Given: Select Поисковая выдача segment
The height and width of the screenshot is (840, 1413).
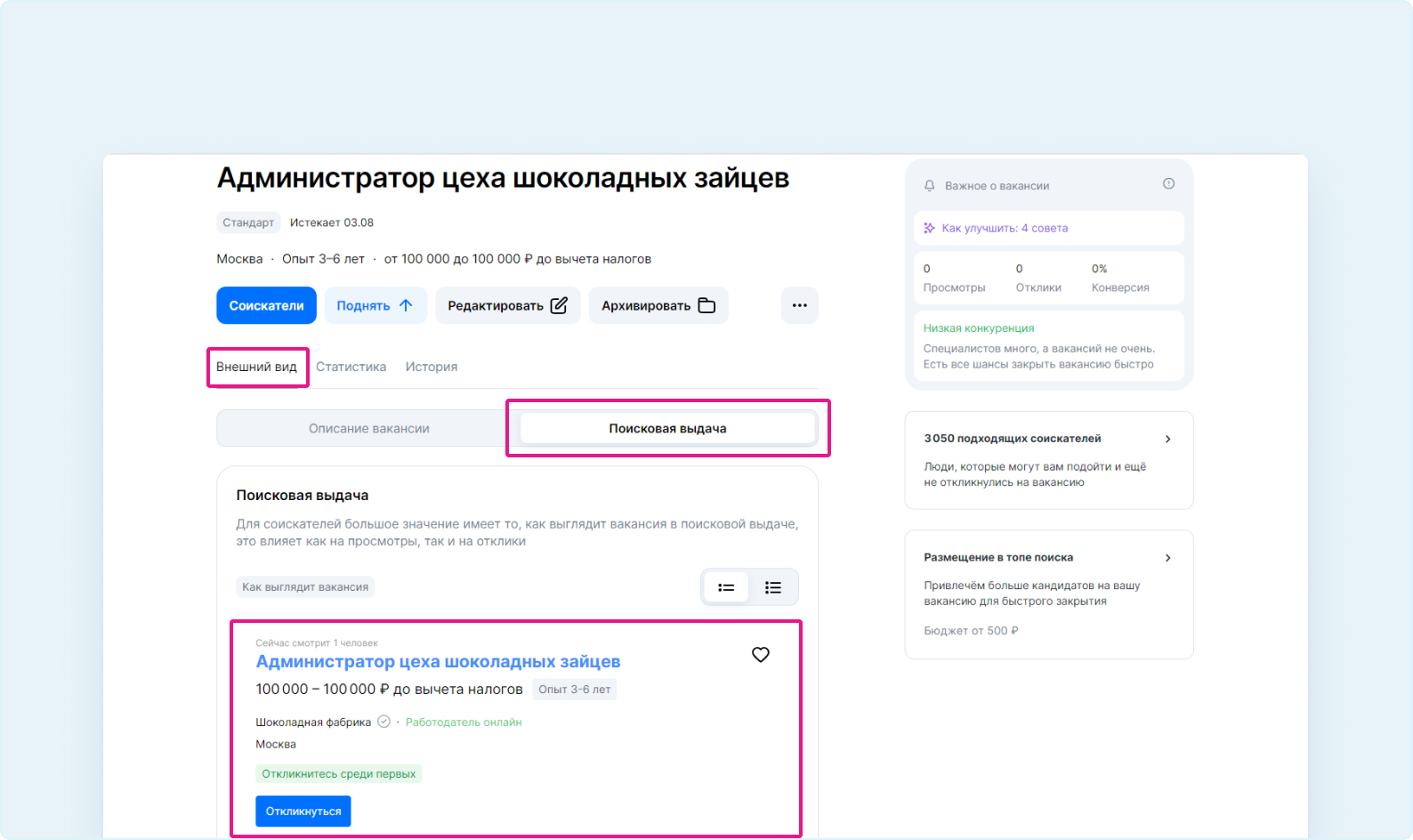Looking at the screenshot, I should click(667, 429).
